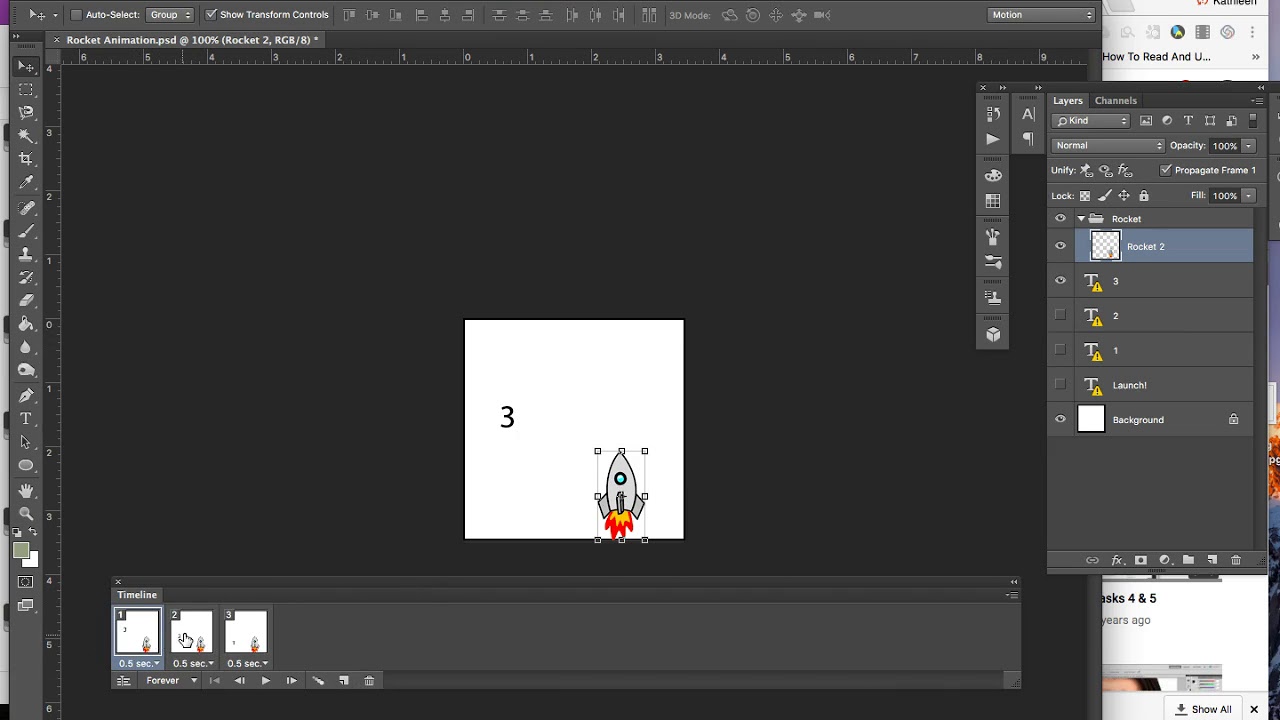
Task: Select the Hand tool
Action: pos(26,490)
